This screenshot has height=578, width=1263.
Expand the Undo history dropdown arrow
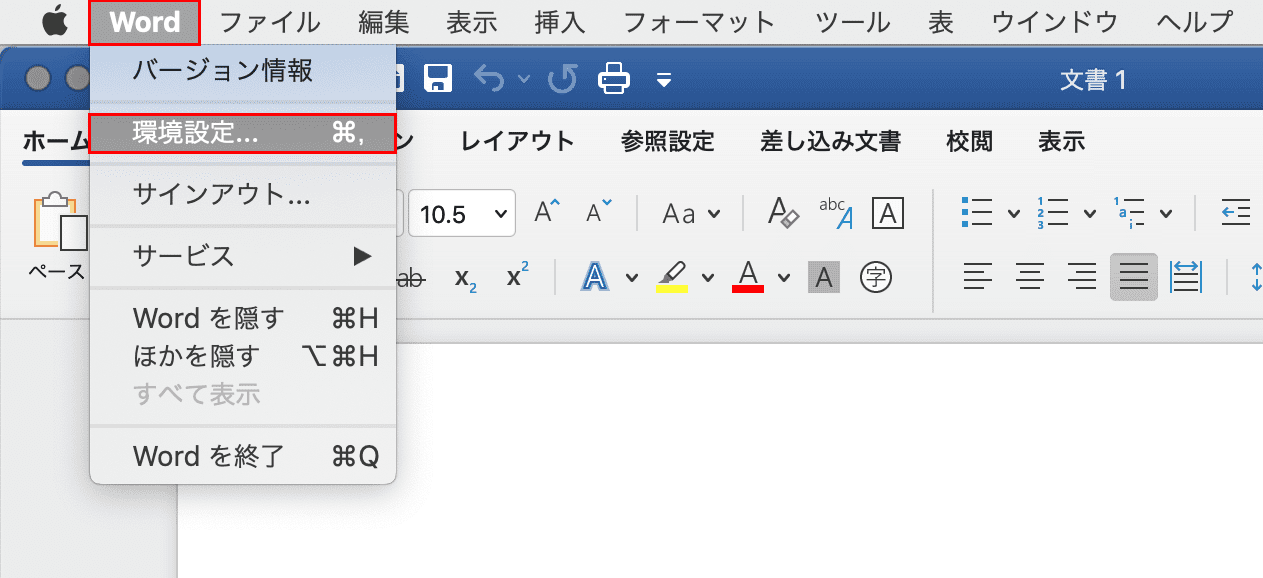[523, 79]
